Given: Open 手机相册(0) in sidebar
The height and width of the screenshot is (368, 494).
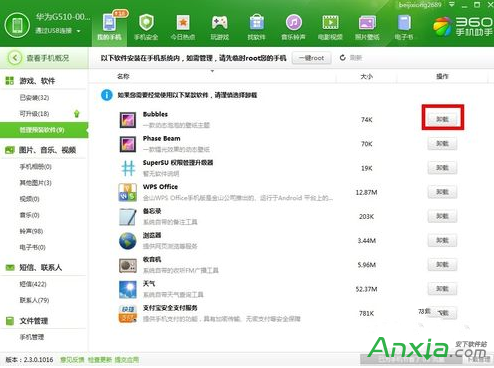Looking at the screenshot, I should click(x=35, y=167).
